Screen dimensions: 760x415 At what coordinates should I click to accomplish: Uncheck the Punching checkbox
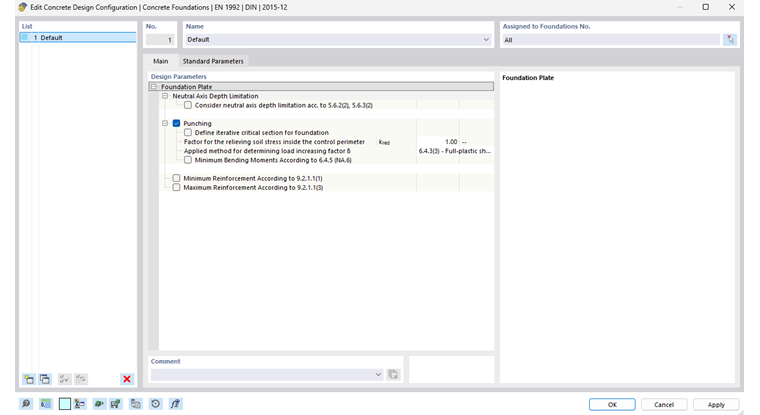click(176, 124)
